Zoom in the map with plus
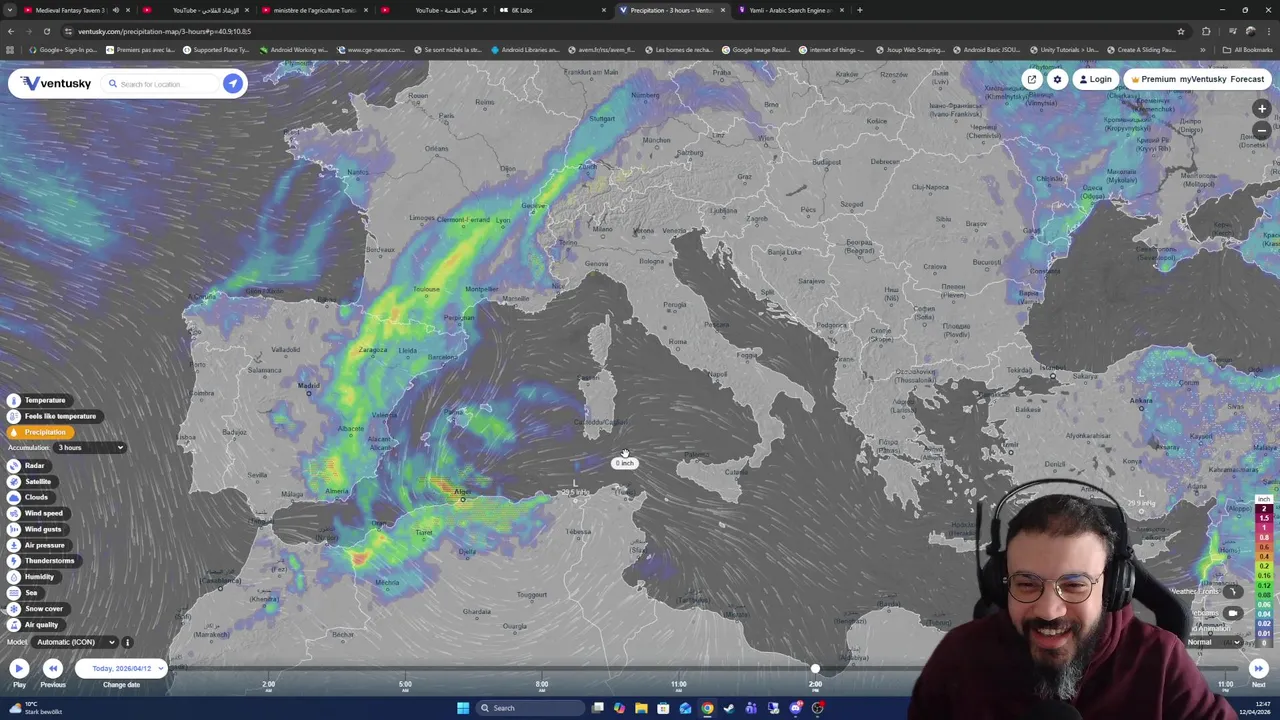Screen dimensions: 1280x720 [1262, 108]
